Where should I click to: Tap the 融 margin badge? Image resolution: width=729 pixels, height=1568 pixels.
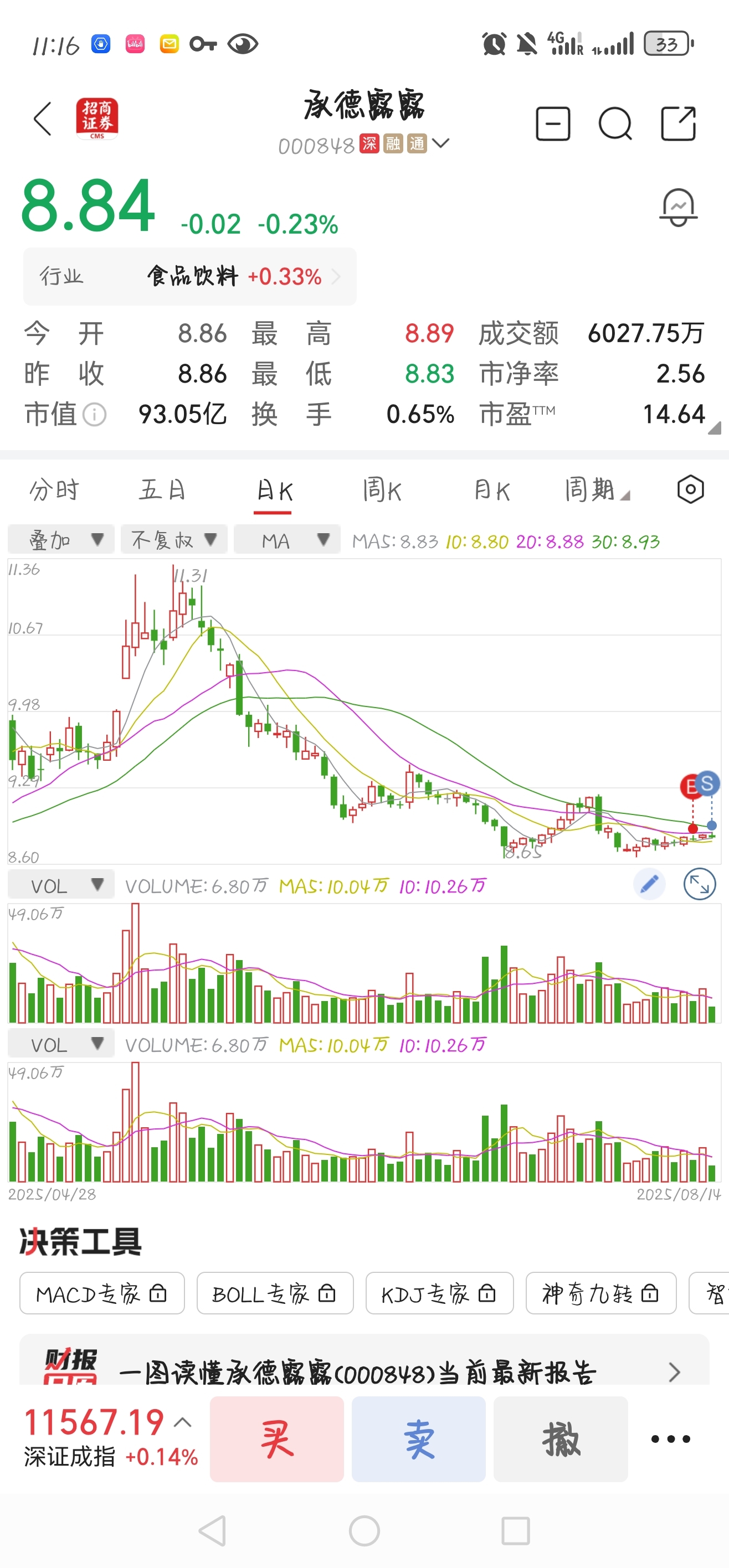pos(393,143)
